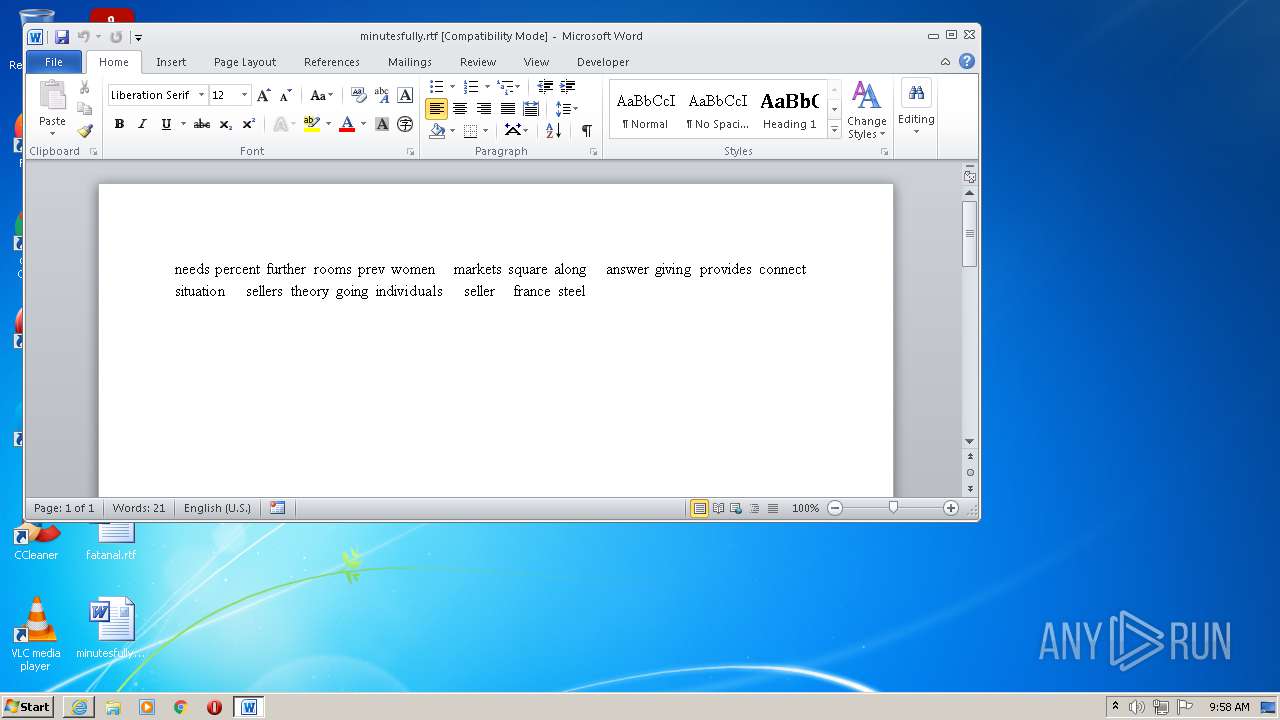The width and height of the screenshot is (1280, 720).
Task: Apply the No Spacing style
Action: click(x=718, y=109)
